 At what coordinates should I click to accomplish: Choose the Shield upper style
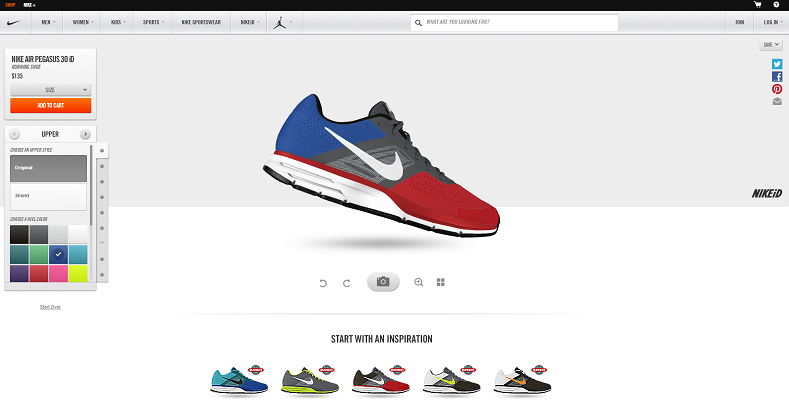coord(48,196)
